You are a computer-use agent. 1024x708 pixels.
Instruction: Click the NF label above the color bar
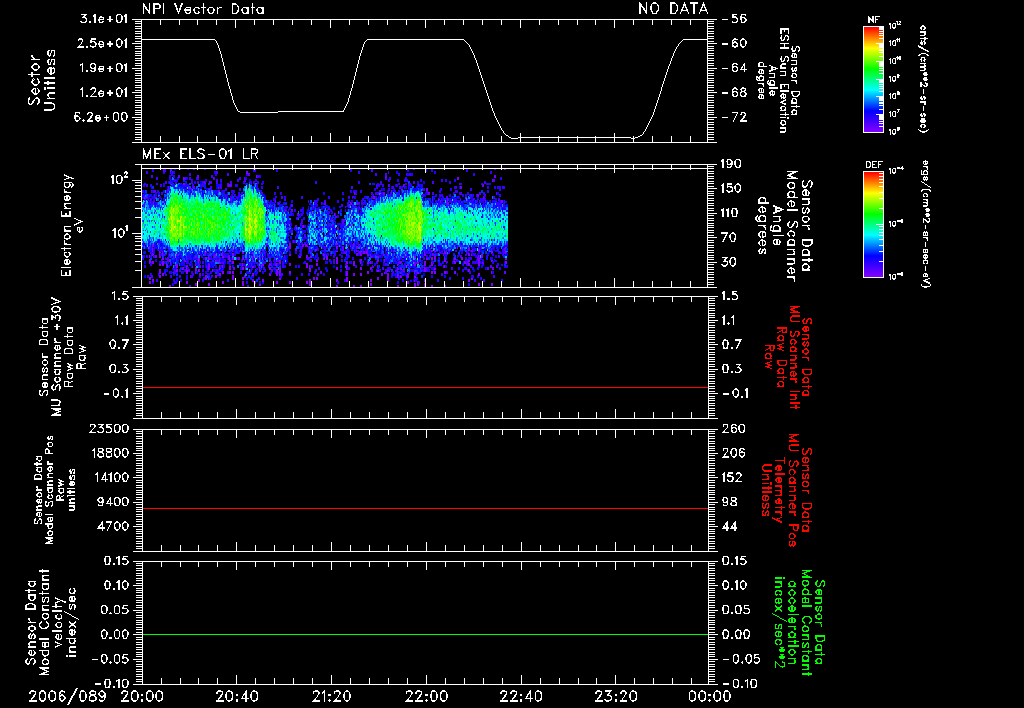873,21
